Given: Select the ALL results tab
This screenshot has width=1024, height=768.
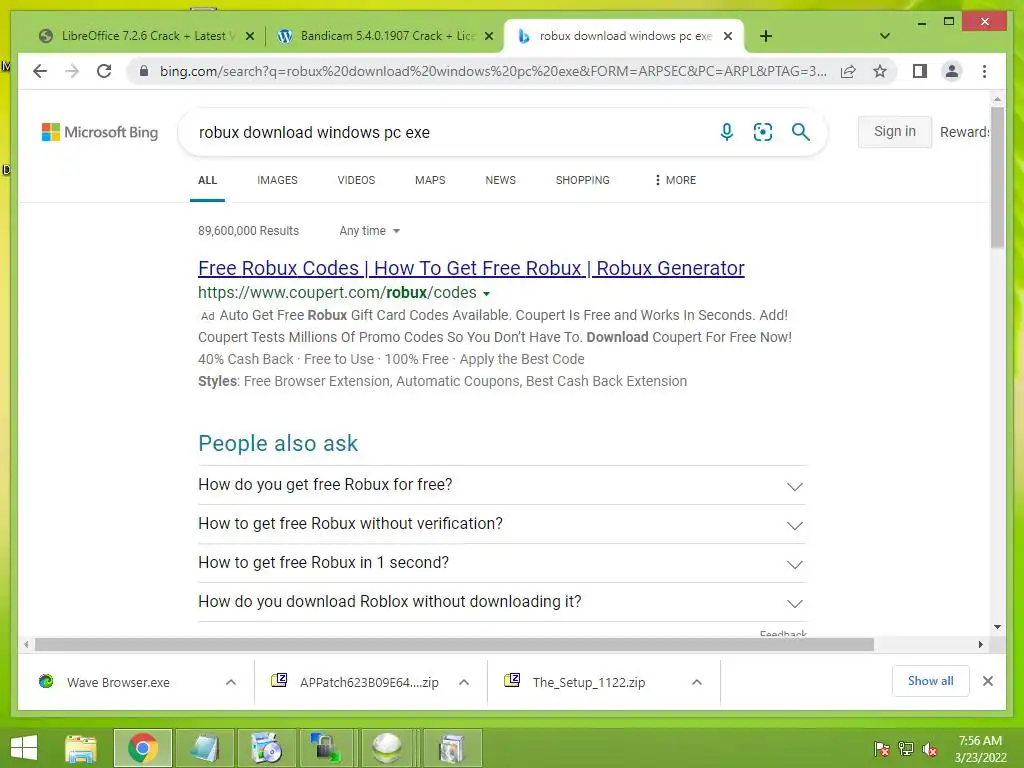Looking at the screenshot, I should coord(208,180).
